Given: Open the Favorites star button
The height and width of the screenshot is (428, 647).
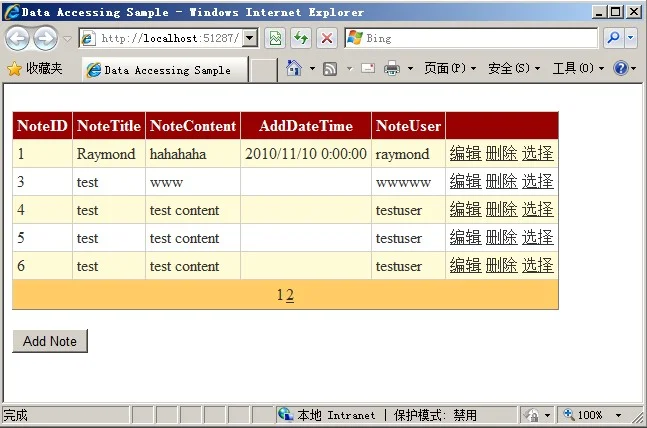Looking at the screenshot, I should click(35, 68).
